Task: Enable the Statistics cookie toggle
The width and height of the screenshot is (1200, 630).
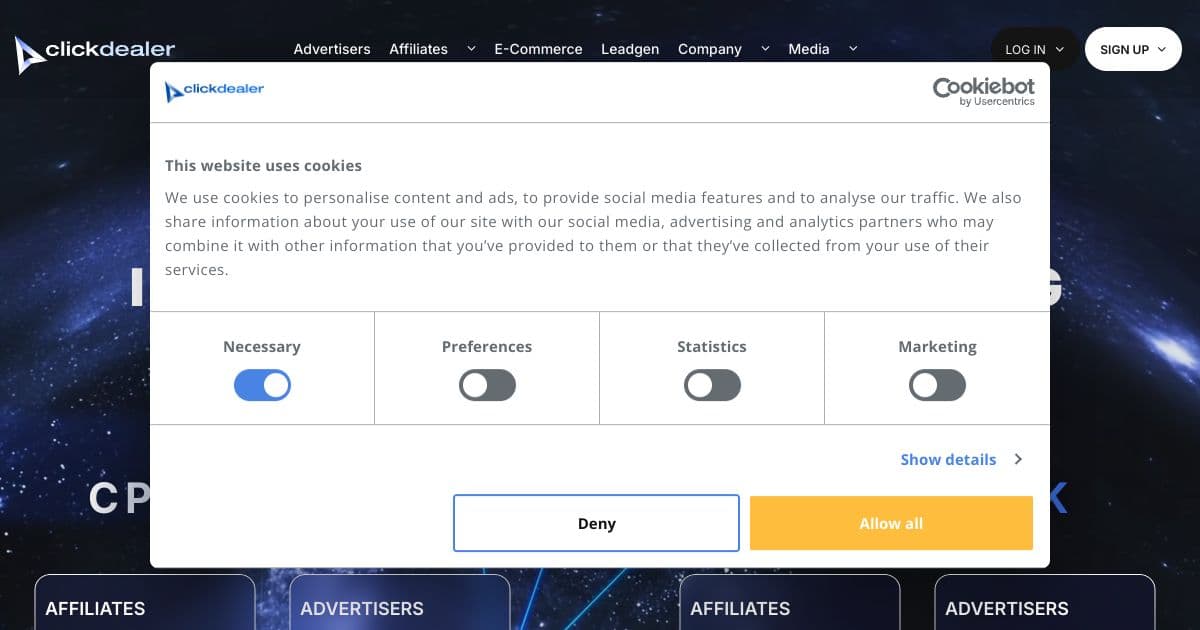Action: click(712, 385)
